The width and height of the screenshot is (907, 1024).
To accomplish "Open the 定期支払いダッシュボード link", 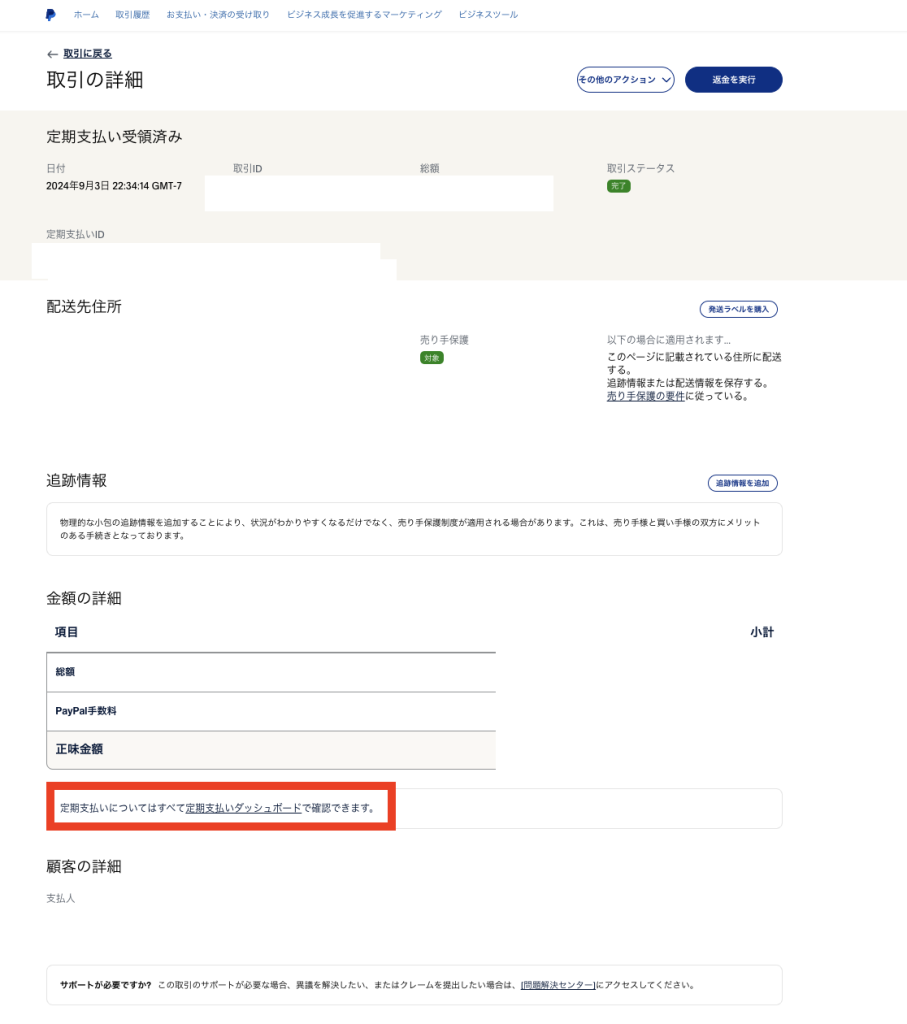I will (x=243, y=807).
